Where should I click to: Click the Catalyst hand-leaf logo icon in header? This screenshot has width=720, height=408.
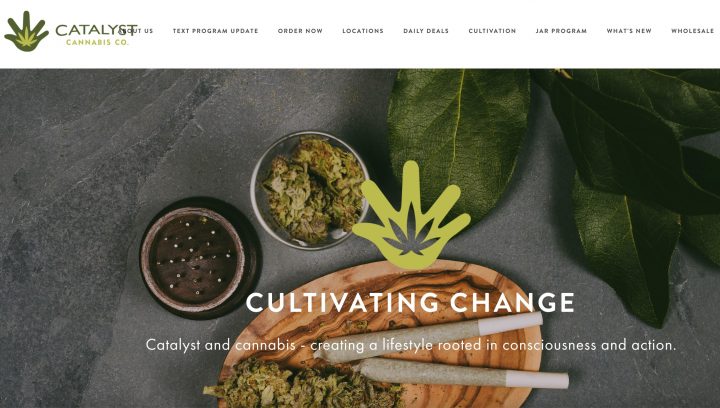tap(26, 31)
